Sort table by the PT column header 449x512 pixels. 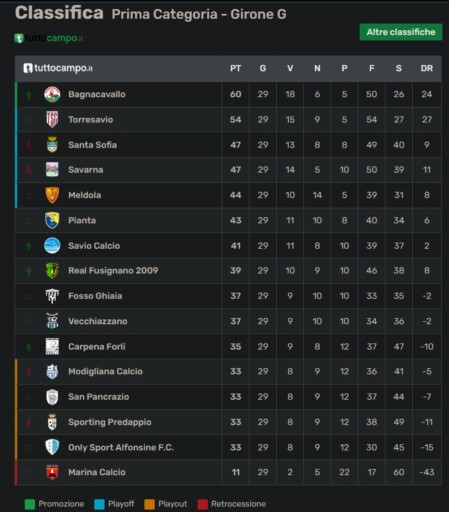click(x=235, y=68)
